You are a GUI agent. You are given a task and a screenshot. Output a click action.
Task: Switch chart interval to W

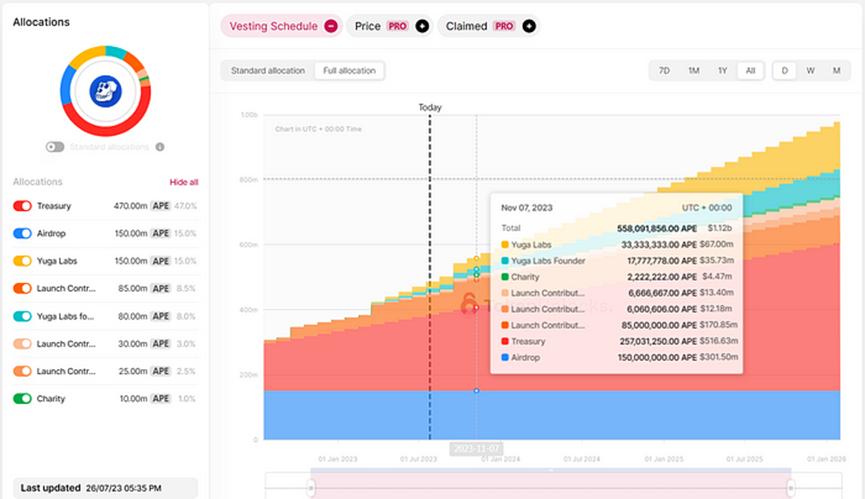click(x=810, y=71)
